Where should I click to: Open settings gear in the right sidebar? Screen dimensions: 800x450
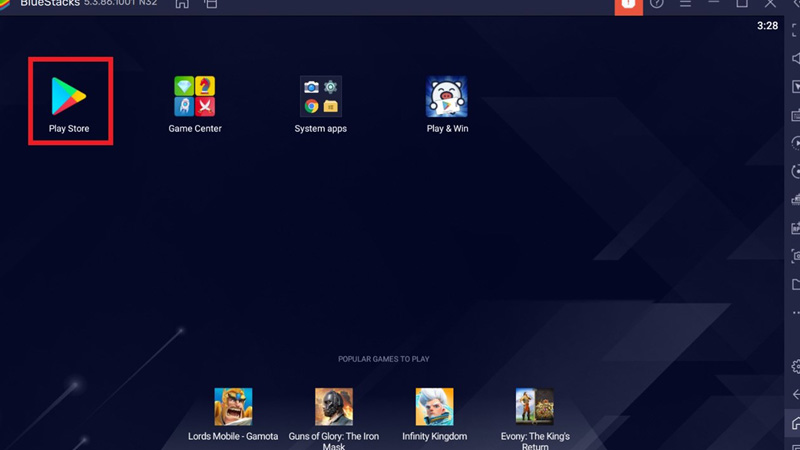coord(795,367)
